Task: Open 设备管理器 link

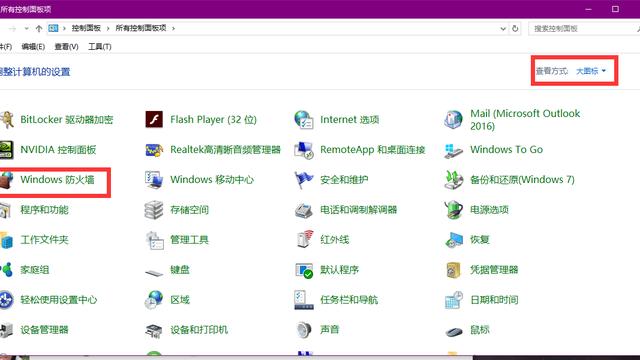Action: click(x=44, y=330)
